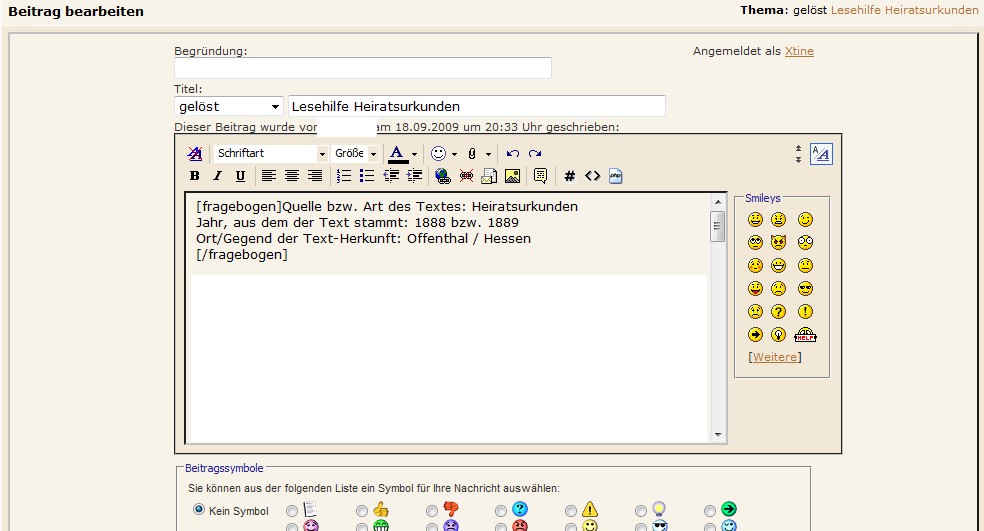This screenshot has height=531, width=984.
Task: Select the warning triangle post symbol
Action: (x=571, y=511)
